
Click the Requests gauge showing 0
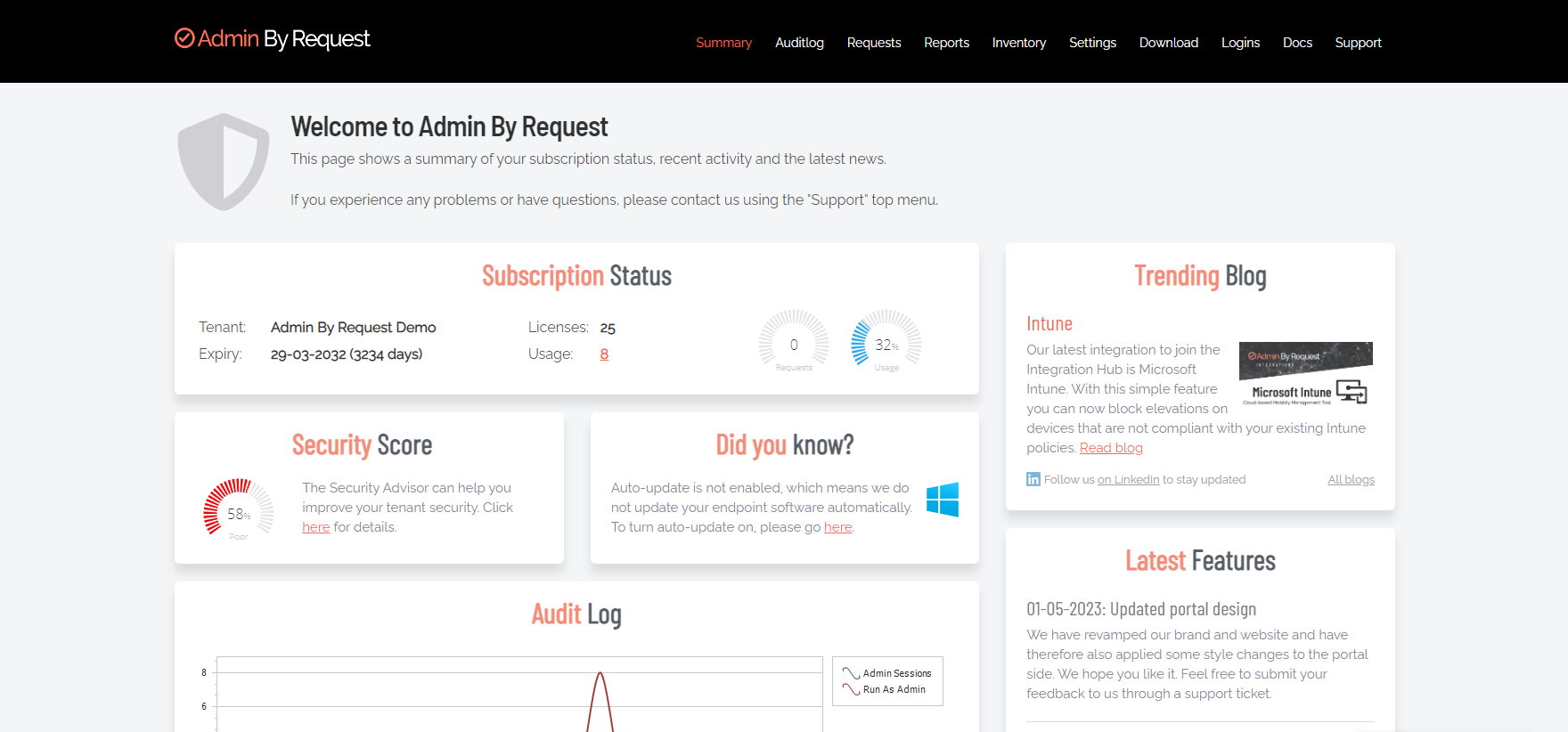(794, 341)
